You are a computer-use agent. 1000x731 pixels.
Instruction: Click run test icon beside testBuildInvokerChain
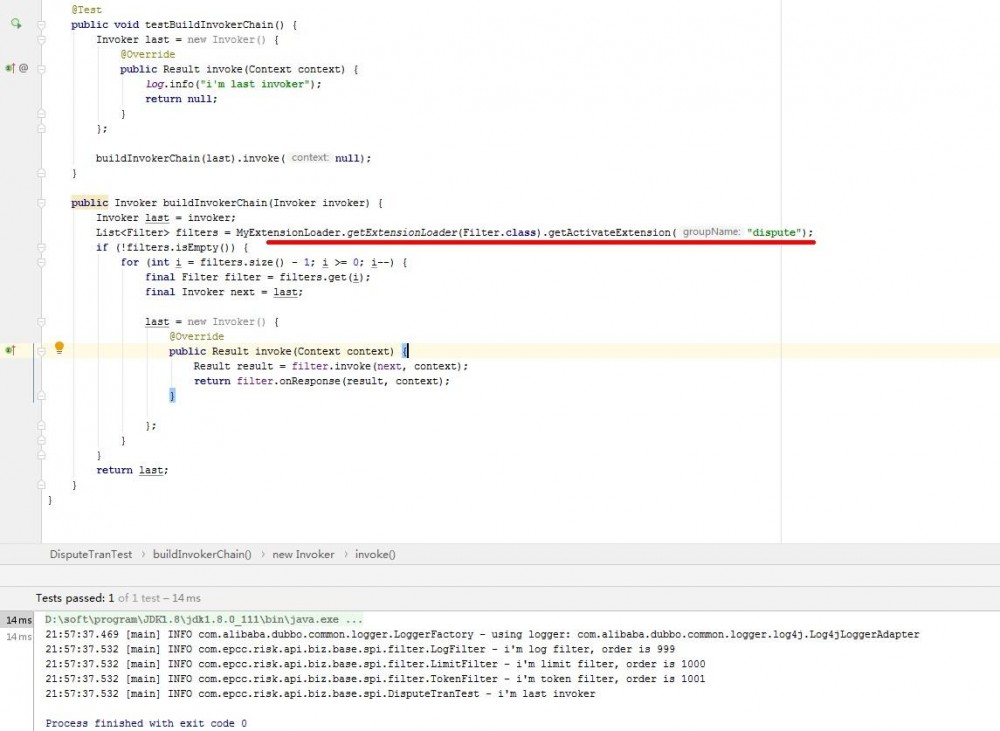pos(16,24)
